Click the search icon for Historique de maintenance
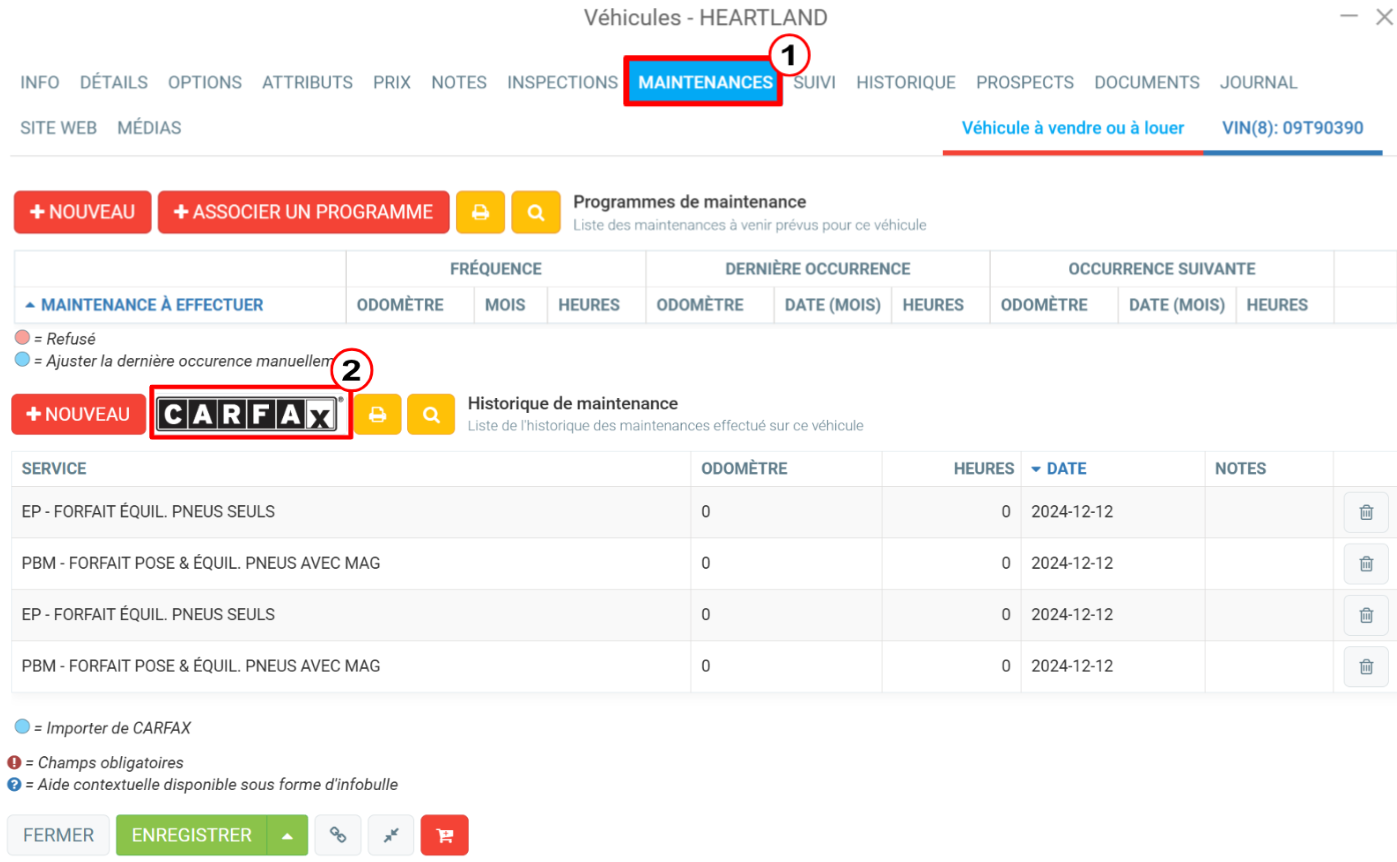This screenshot has height=862, width=1397. (x=431, y=414)
